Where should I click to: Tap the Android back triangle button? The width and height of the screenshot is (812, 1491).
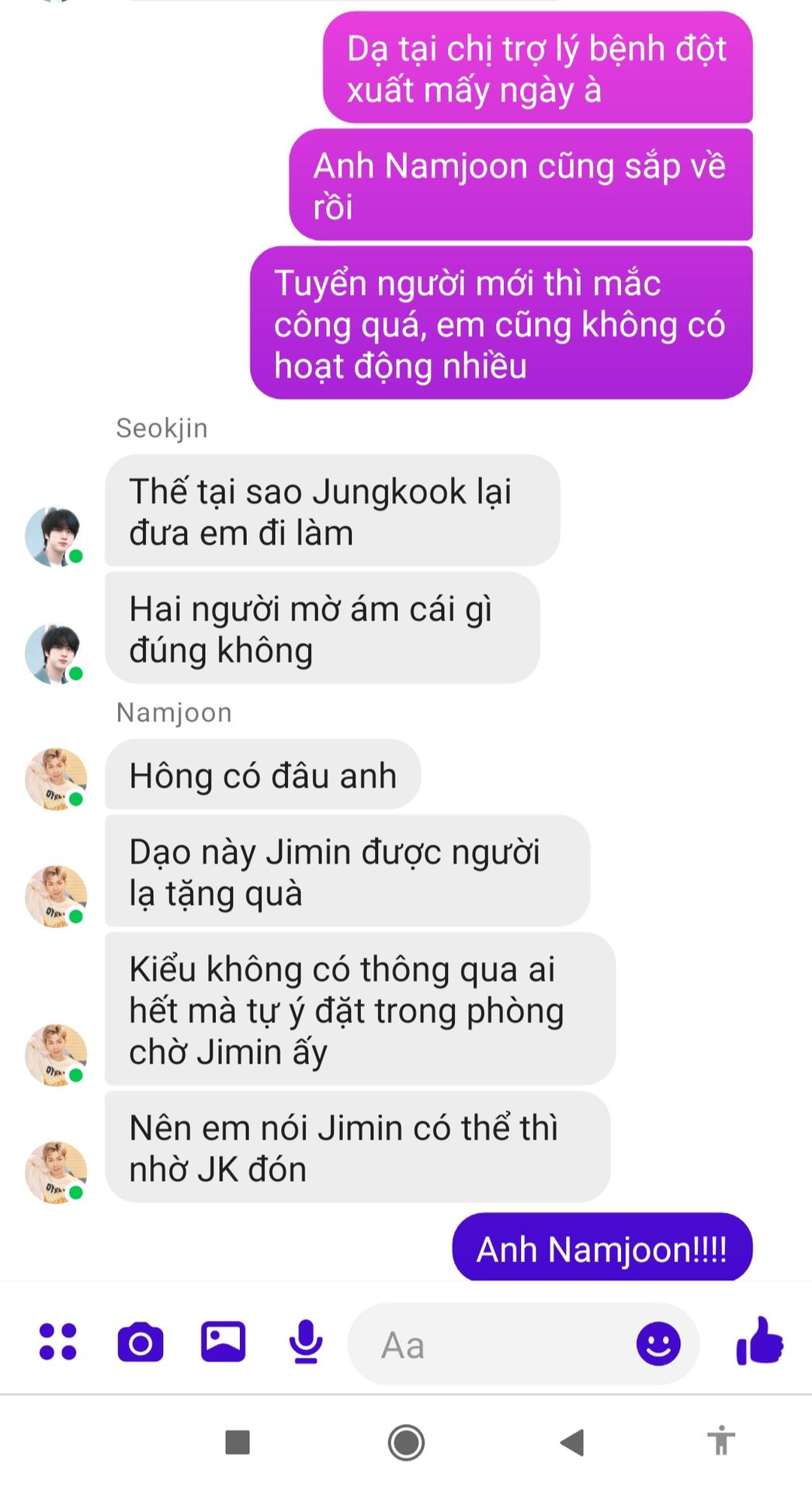572,1442
